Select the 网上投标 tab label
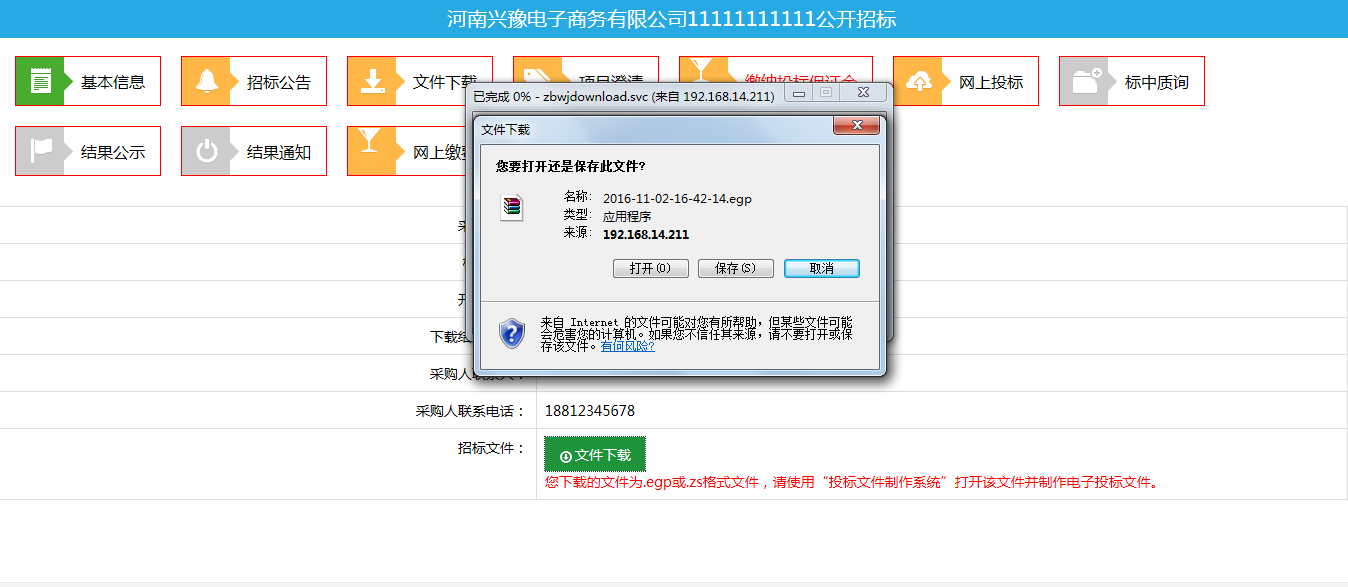This screenshot has width=1348, height=587. coord(990,82)
